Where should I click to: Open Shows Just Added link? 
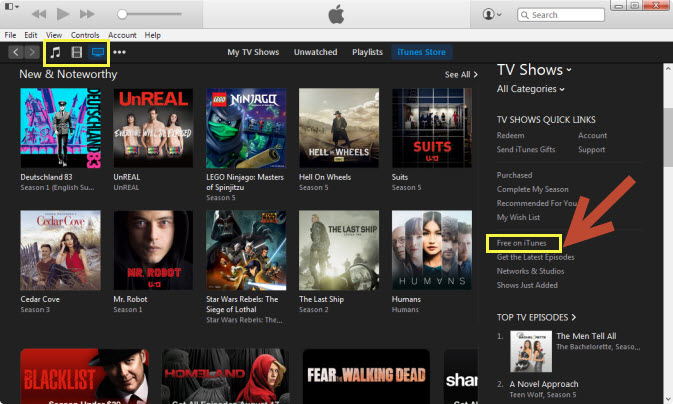[527, 286]
